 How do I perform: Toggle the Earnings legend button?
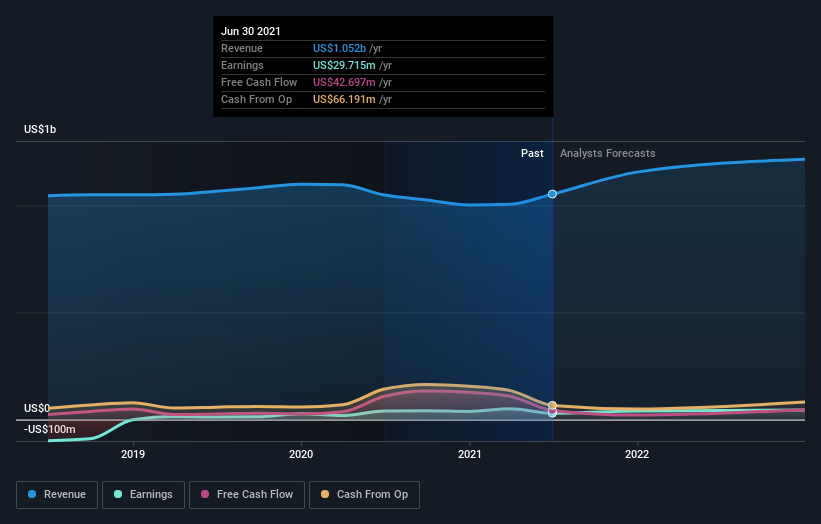click(x=143, y=495)
